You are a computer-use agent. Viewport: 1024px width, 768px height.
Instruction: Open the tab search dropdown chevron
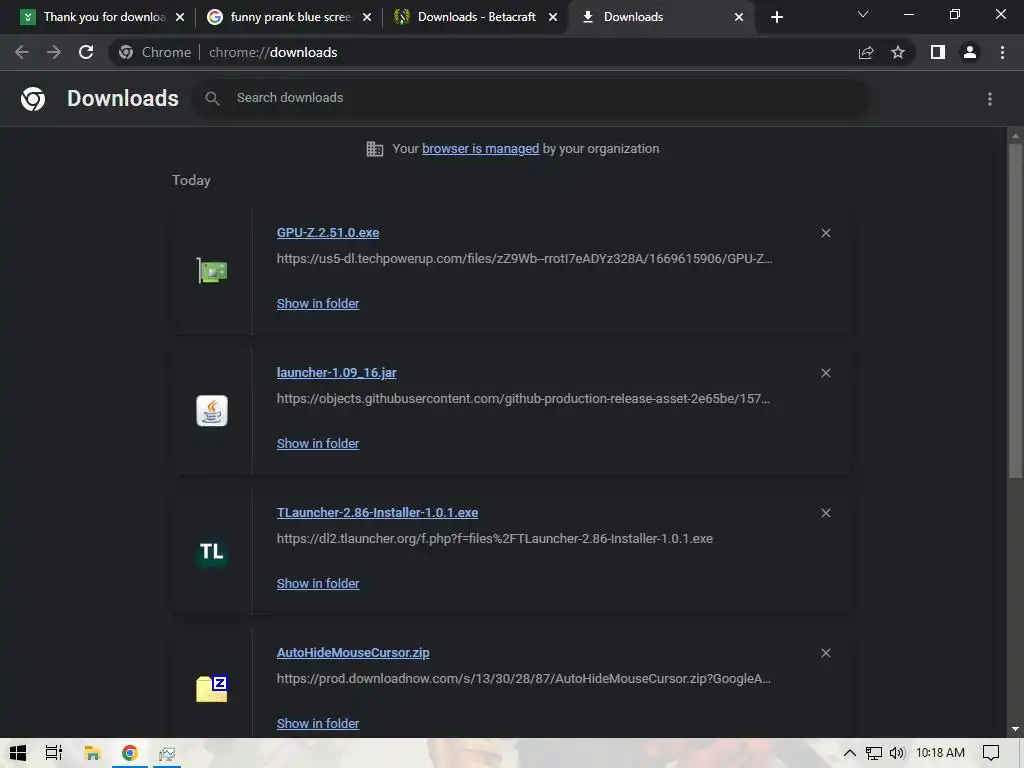coord(863,14)
